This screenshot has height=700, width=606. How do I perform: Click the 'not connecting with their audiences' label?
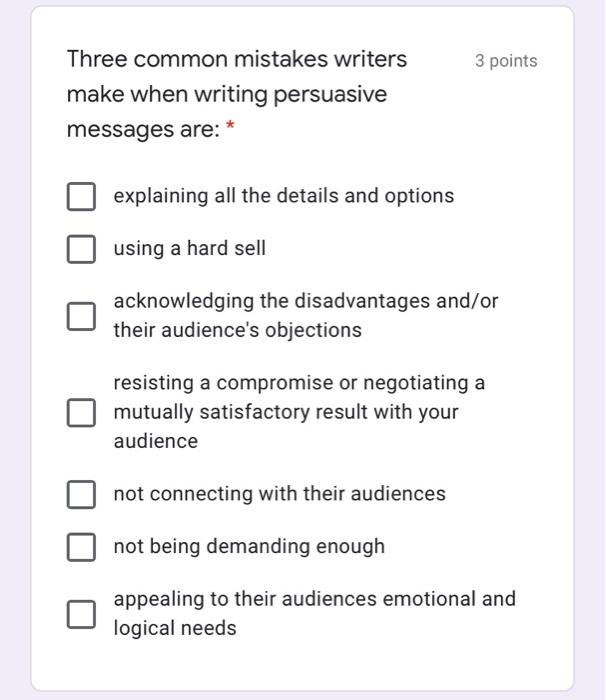pyautogui.click(x=280, y=494)
